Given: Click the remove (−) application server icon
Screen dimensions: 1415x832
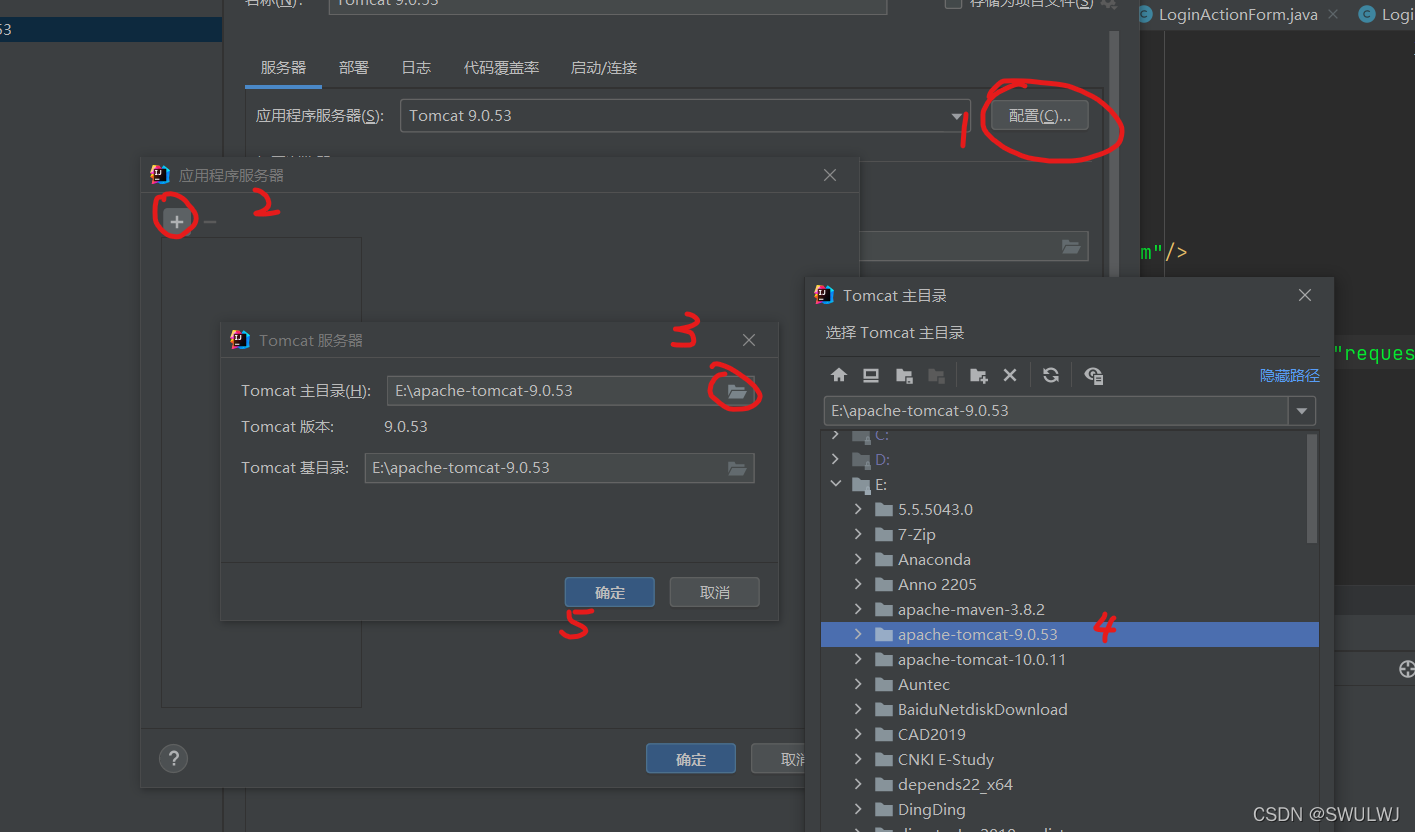Looking at the screenshot, I should click(210, 221).
